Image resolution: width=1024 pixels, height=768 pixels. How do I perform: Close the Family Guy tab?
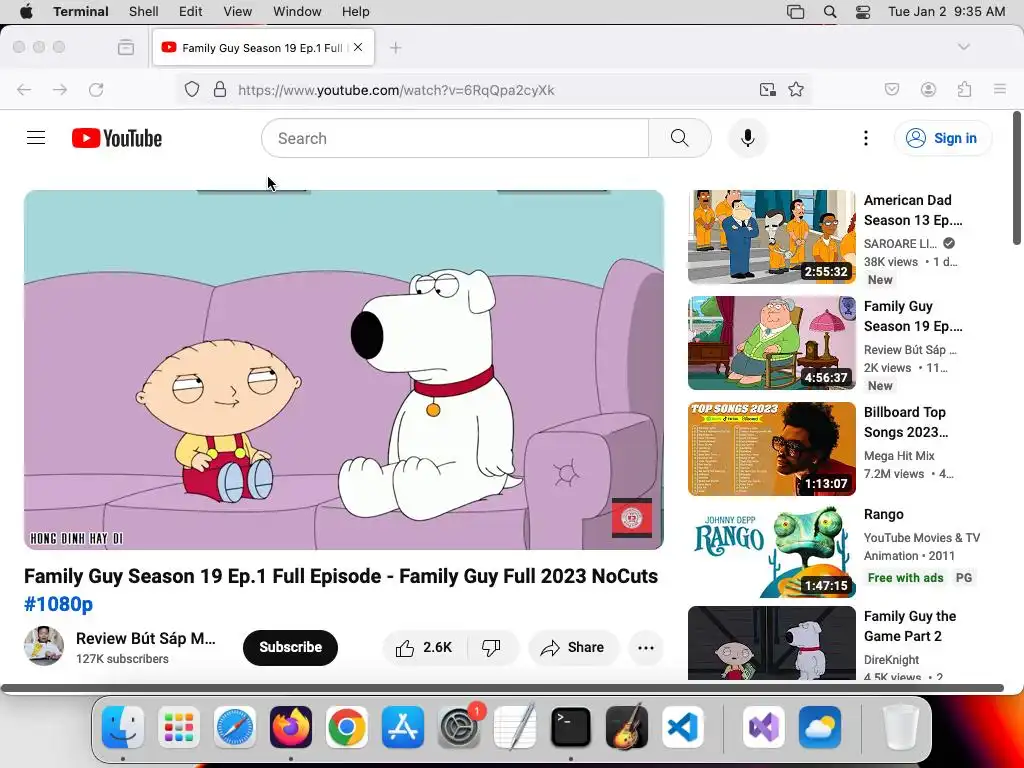point(358,47)
